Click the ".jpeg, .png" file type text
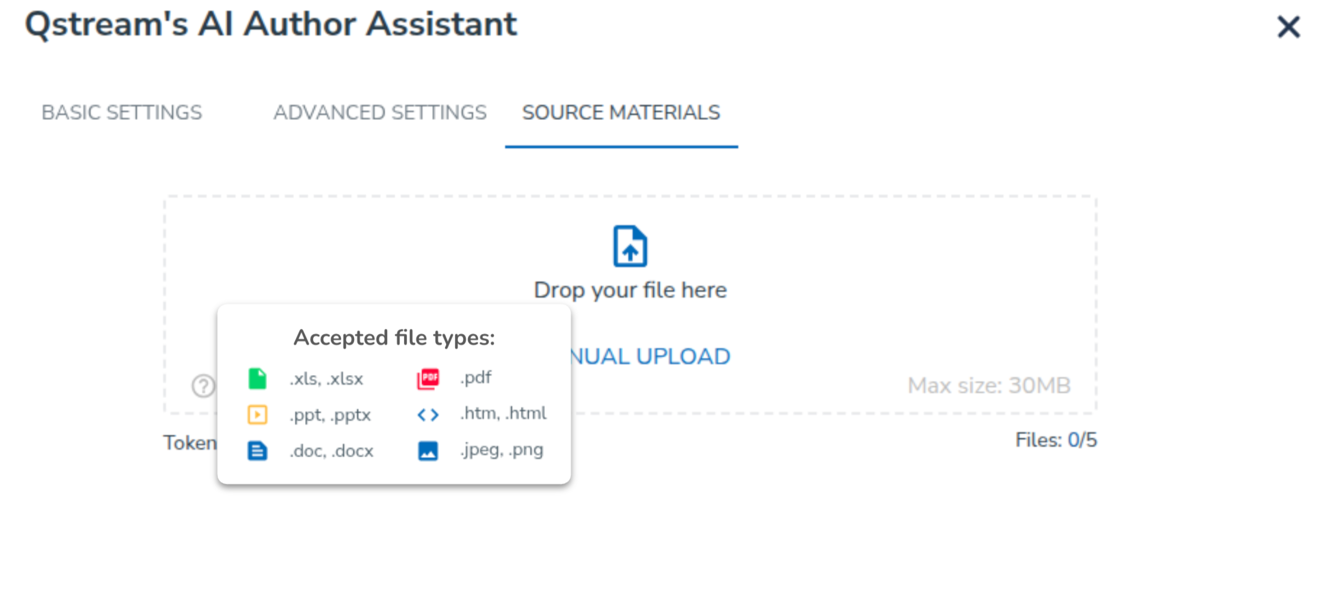Screen dimensions: 1320x611 click(502, 450)
